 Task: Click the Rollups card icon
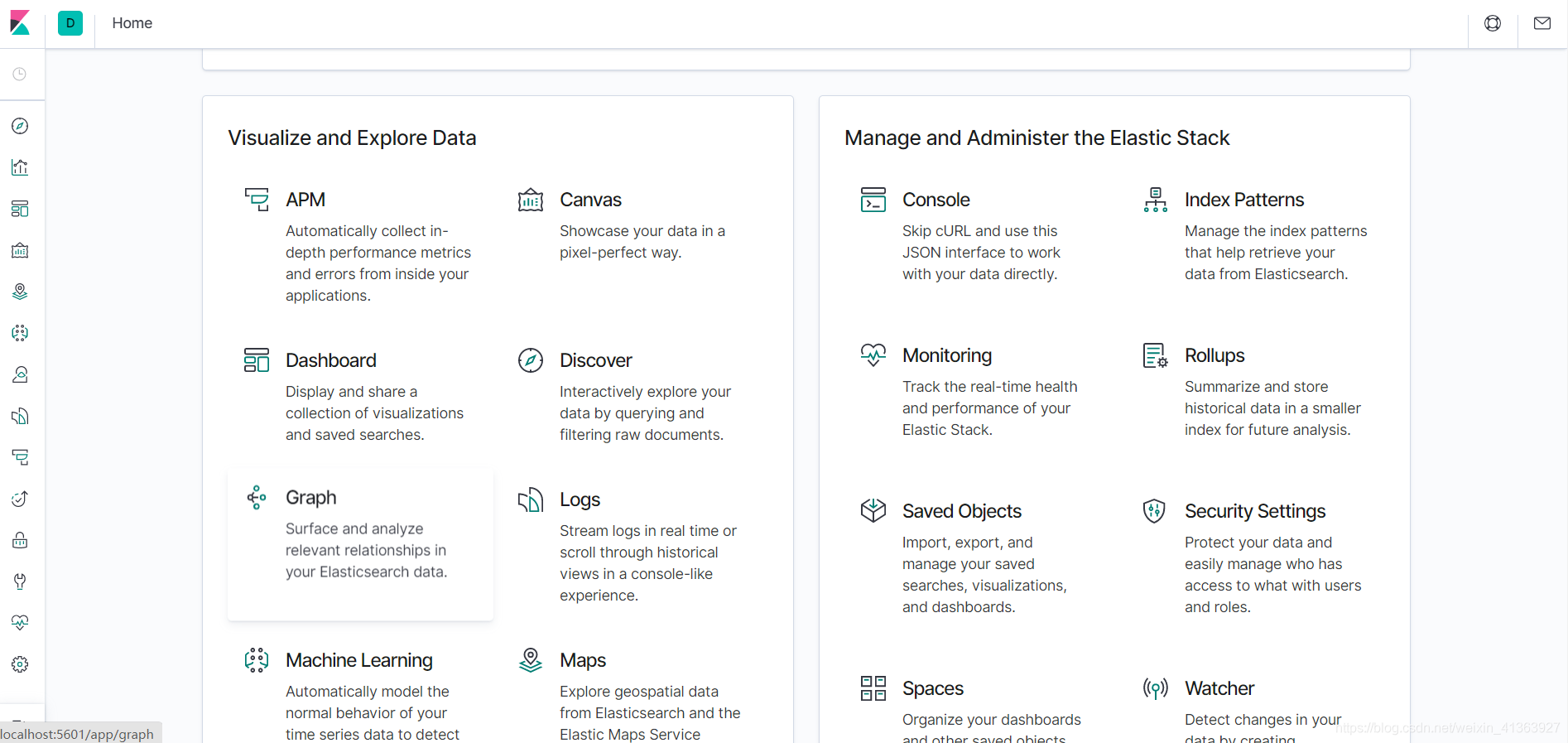pyautogui.click(x=1156, y=355)
